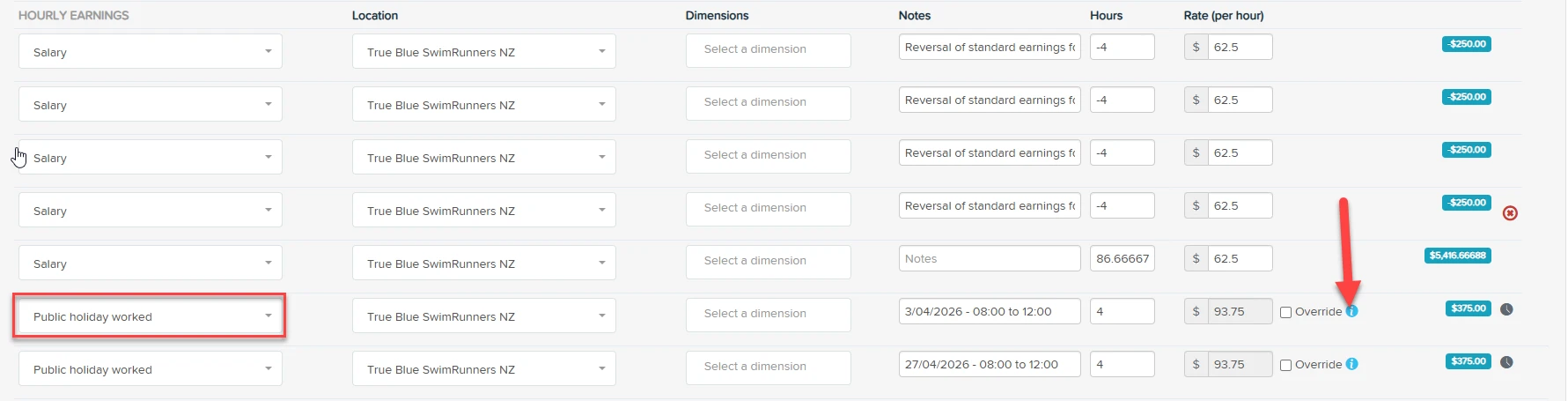Open the highlighted Public holiday worked dropdown

(151, 316)
